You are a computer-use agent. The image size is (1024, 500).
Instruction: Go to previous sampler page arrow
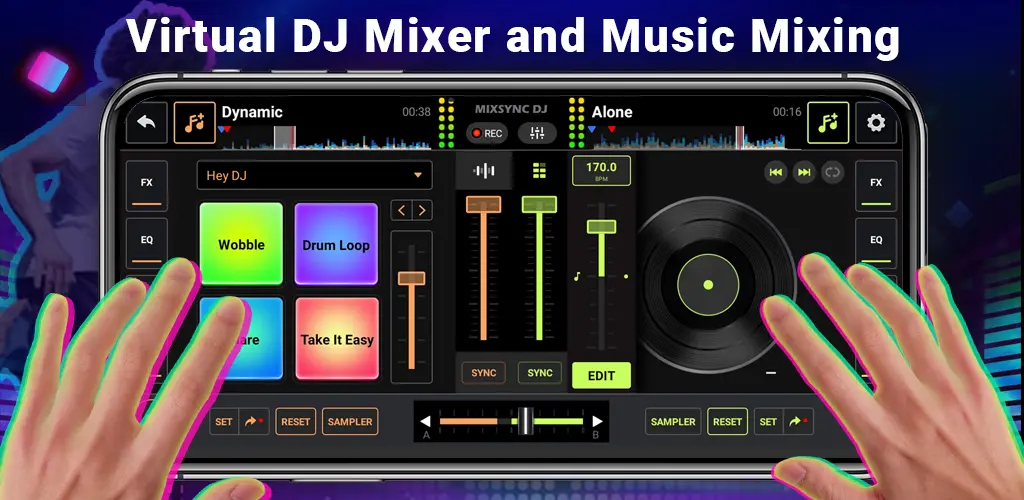pyautogui.click(x=402, y=210)
